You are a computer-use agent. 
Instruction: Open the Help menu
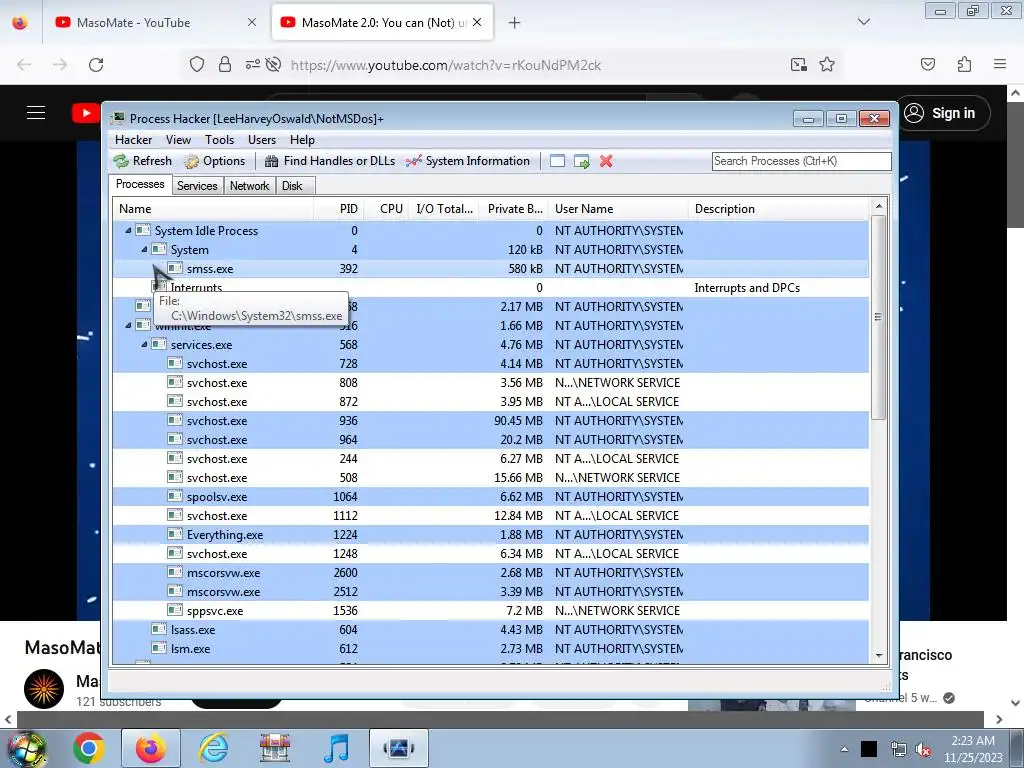pyautogui.click(x=302, y=140)
